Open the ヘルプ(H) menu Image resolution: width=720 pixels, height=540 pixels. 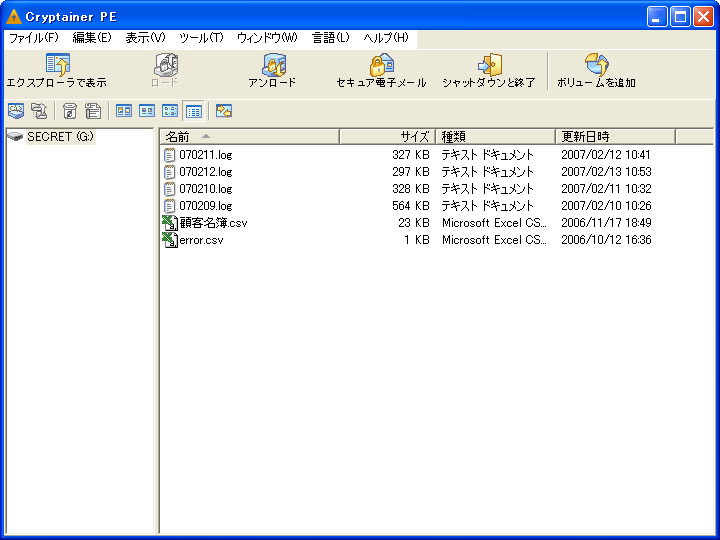tap(386, 38)
